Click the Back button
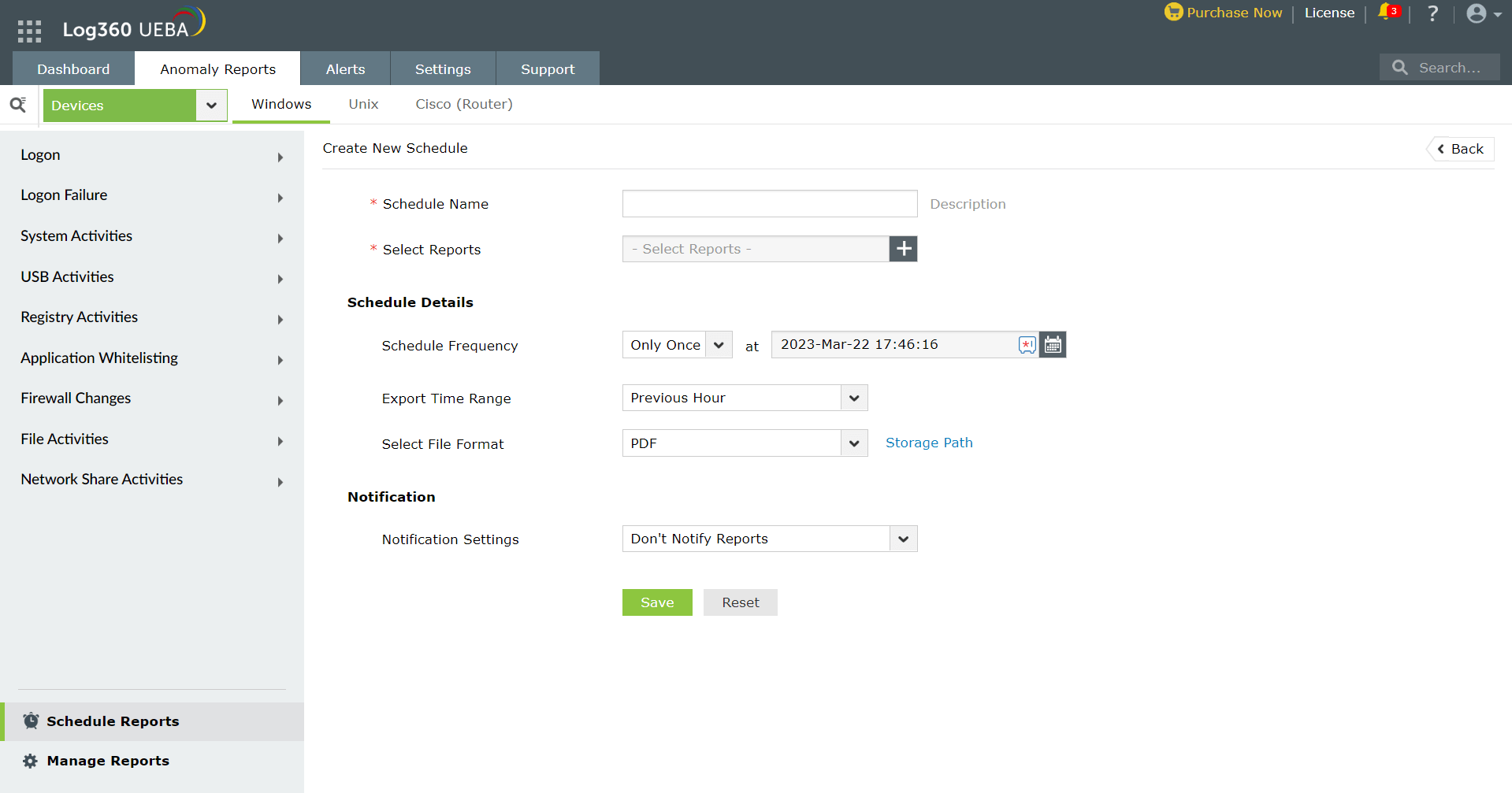The height and width of the screenshot is (793, 1512). (1461, 149)
